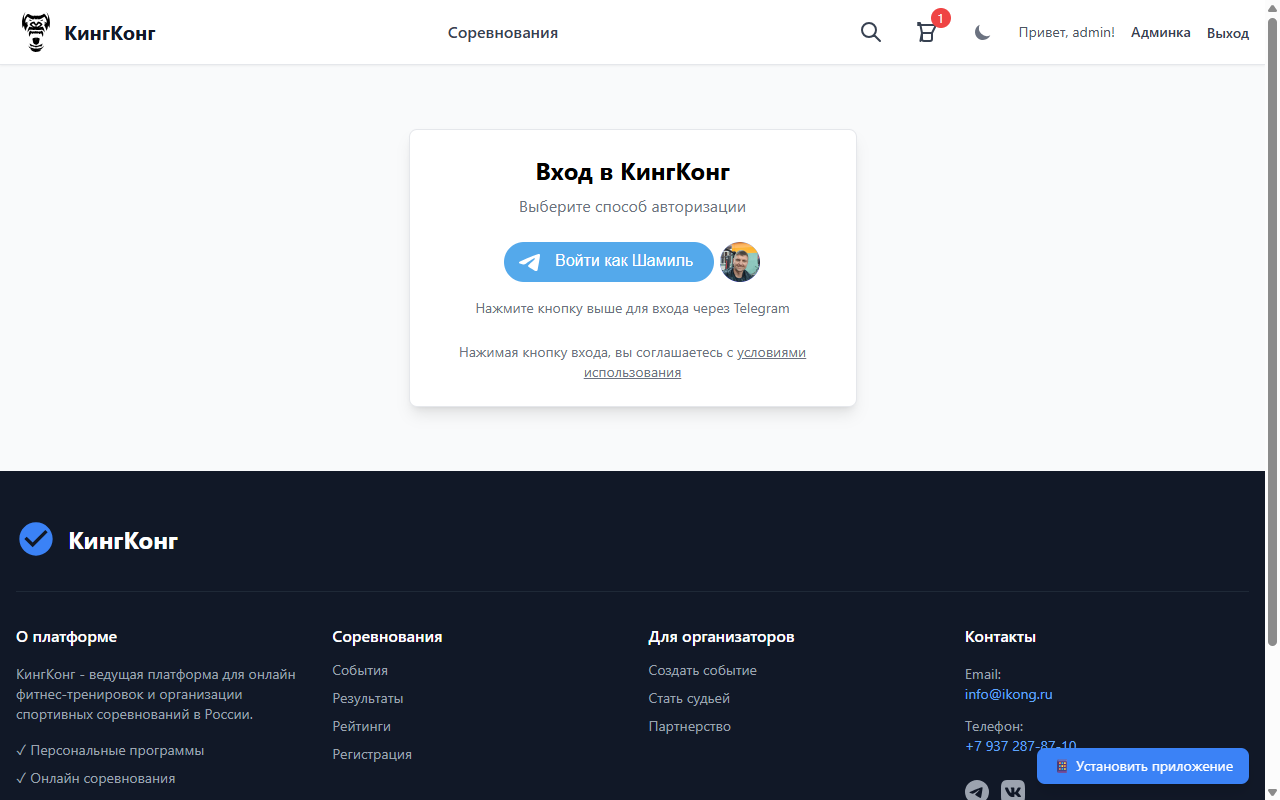The height and width of the screenshot is (800, 1280).
Task: Click Шамиль's profile avatar photo
Action: click(x=739, y=262)
